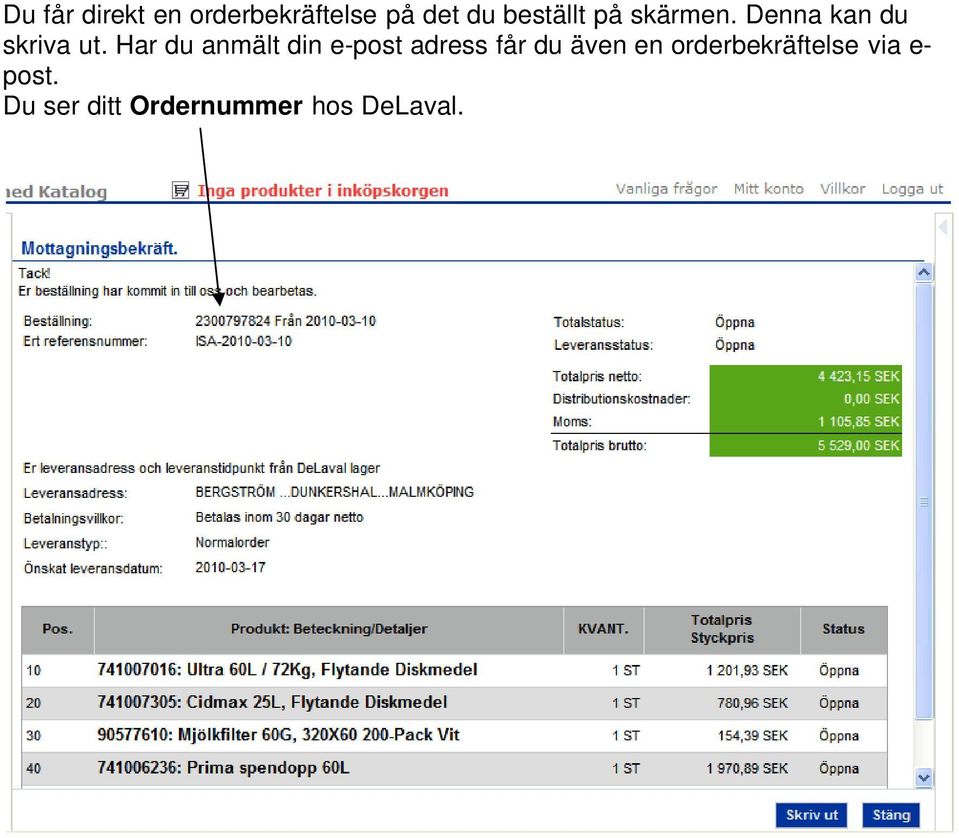Select product 90577610 Mjölkfilter 60G row

tap(454, 735)
